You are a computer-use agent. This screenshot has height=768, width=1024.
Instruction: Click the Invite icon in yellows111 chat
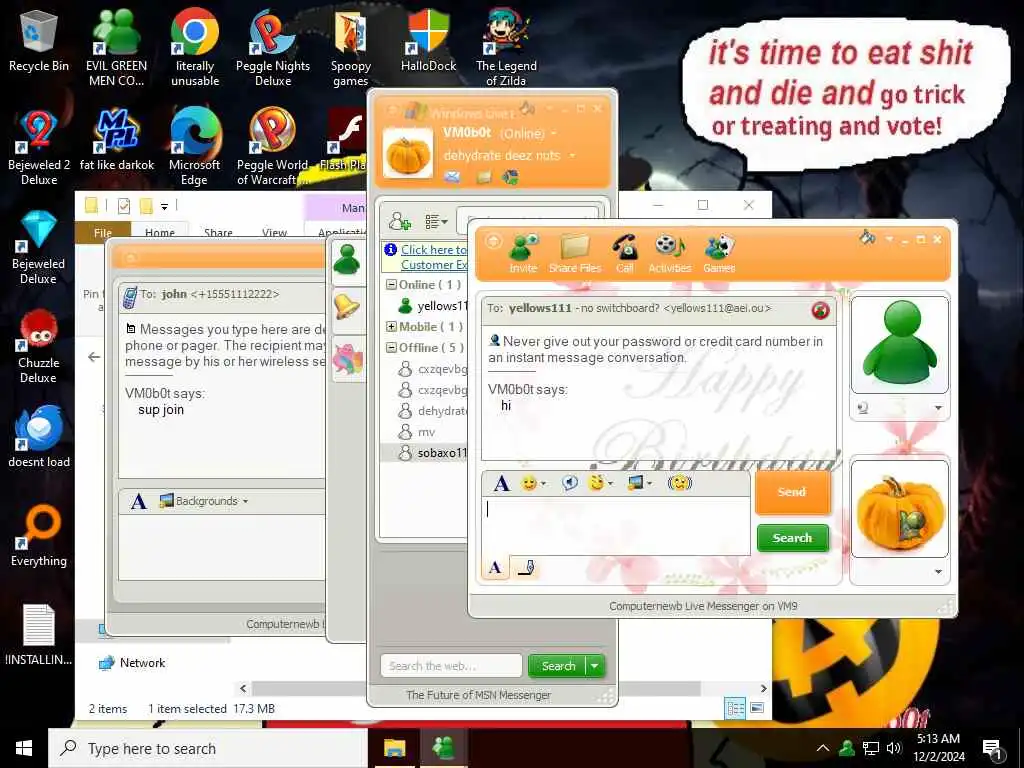pyautogui.click(x=523, y=254)
